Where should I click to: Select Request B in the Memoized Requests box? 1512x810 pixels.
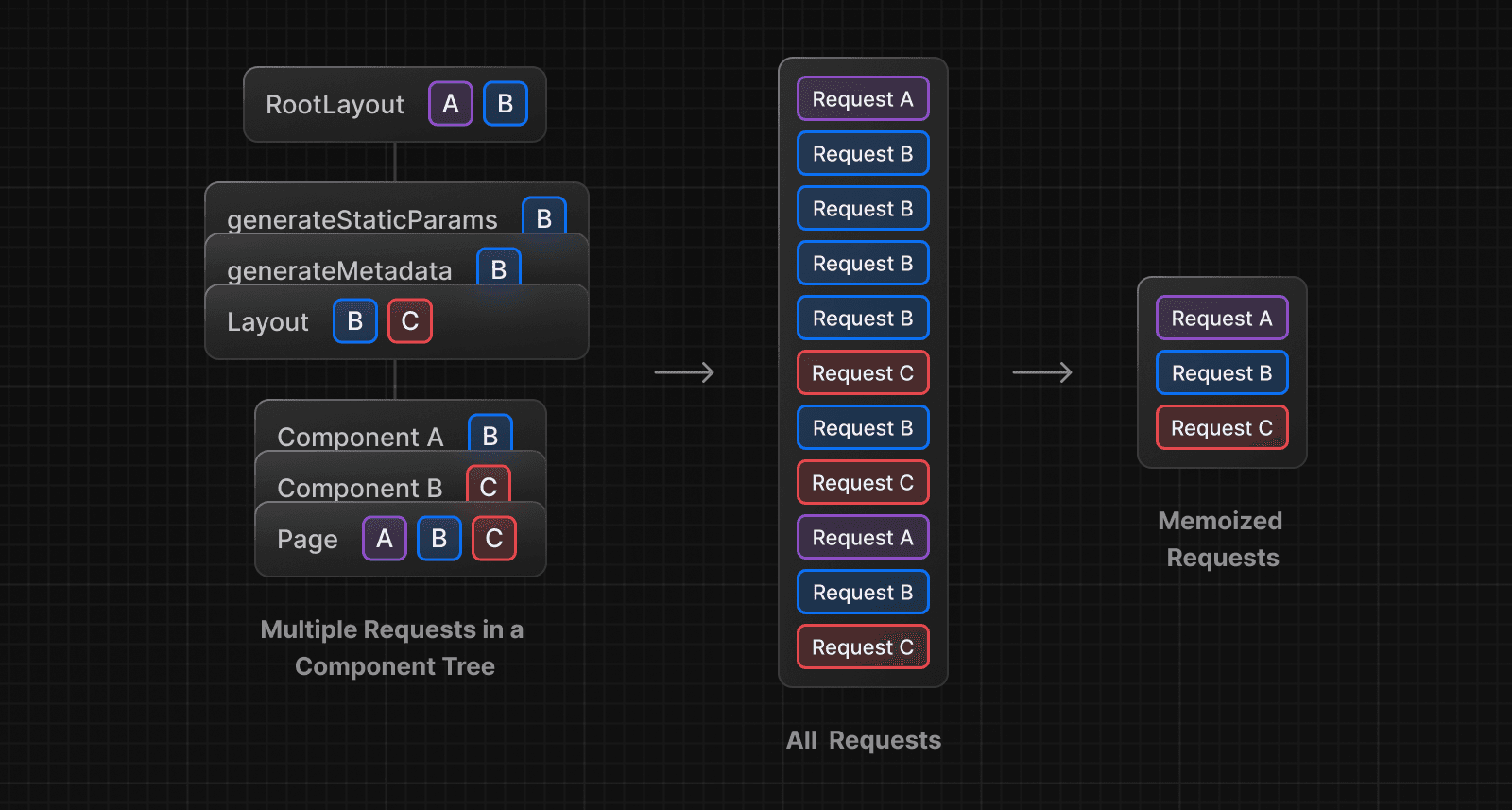(x=1221, y=373)
